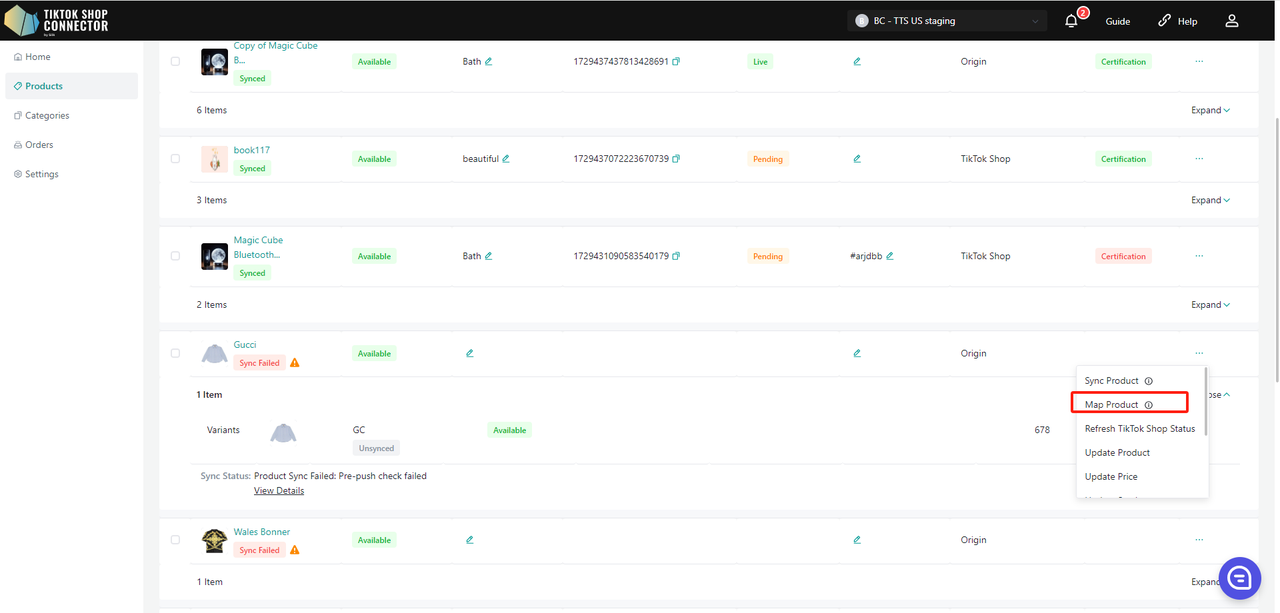Click the Wales Bonner warning triangle icon

(x=295, y=550)
